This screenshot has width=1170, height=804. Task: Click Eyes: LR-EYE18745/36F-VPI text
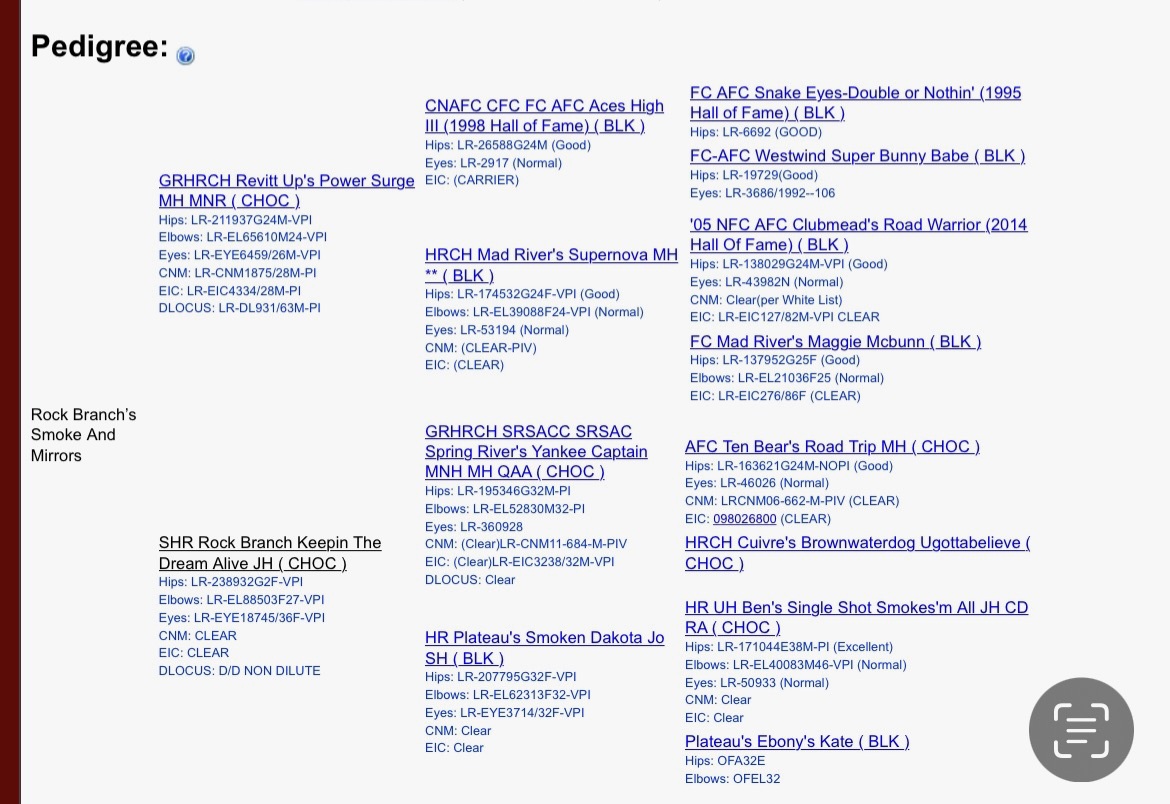click(242, 617)
